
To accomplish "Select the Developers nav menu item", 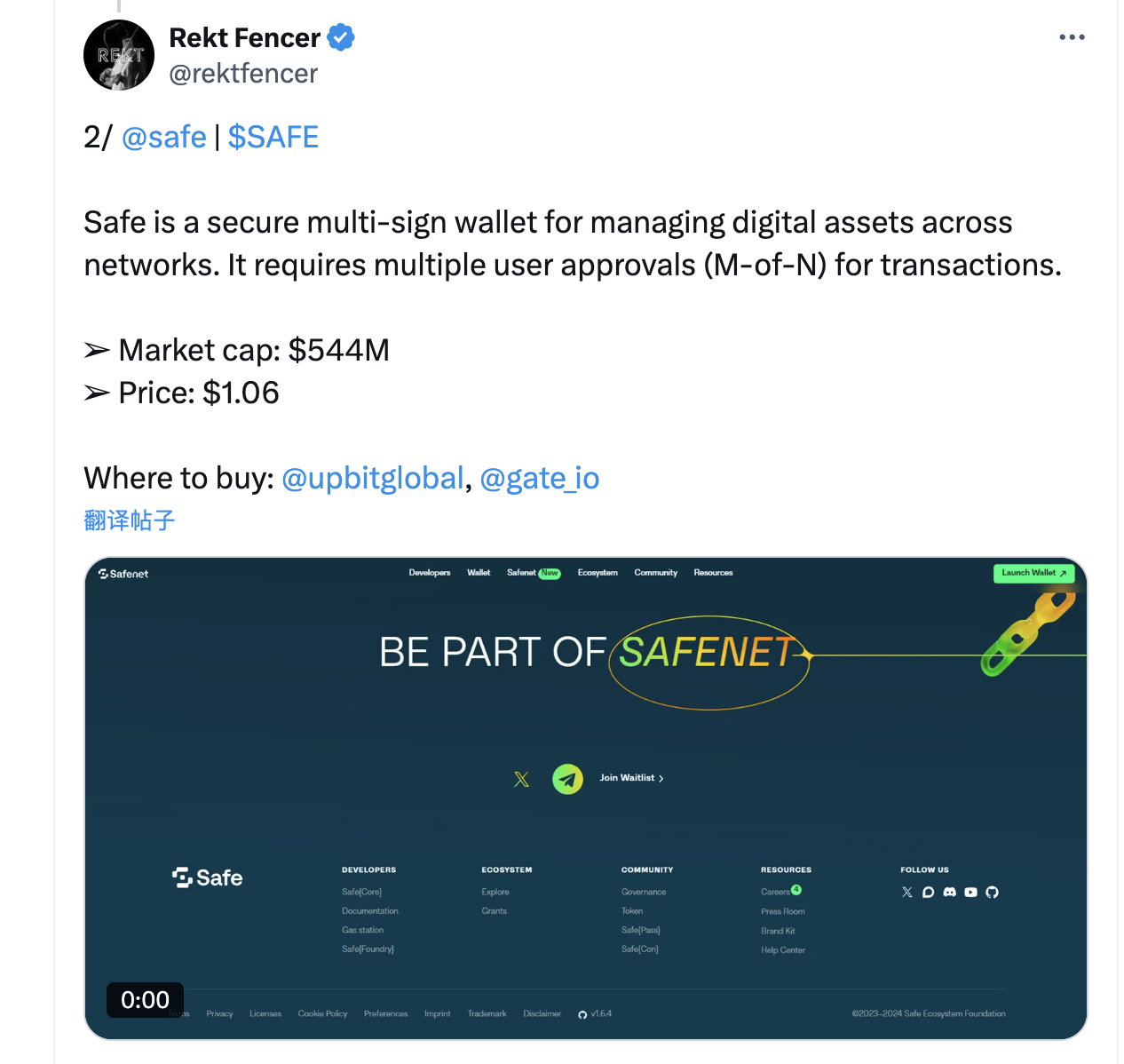I will tap(430, 573).
